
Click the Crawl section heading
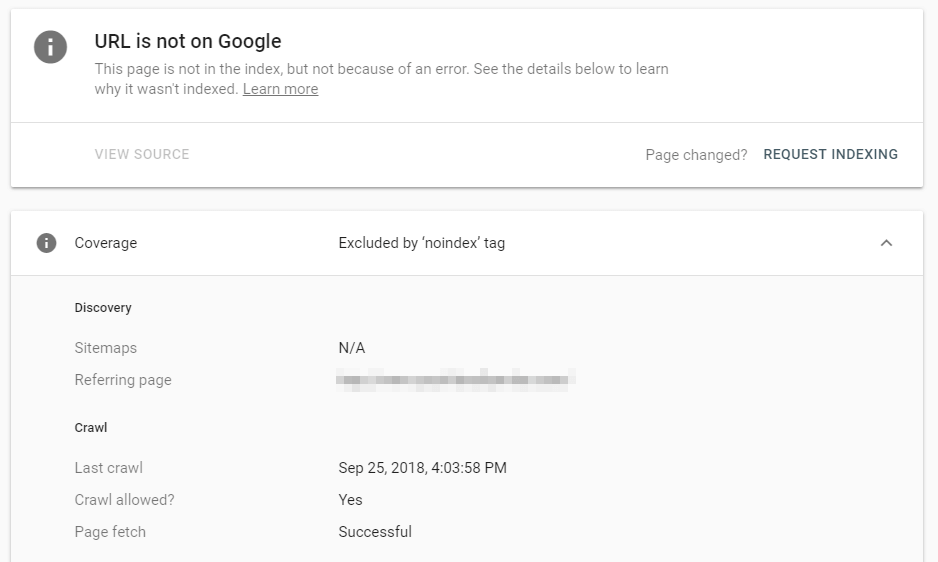[x=91, y=428]
